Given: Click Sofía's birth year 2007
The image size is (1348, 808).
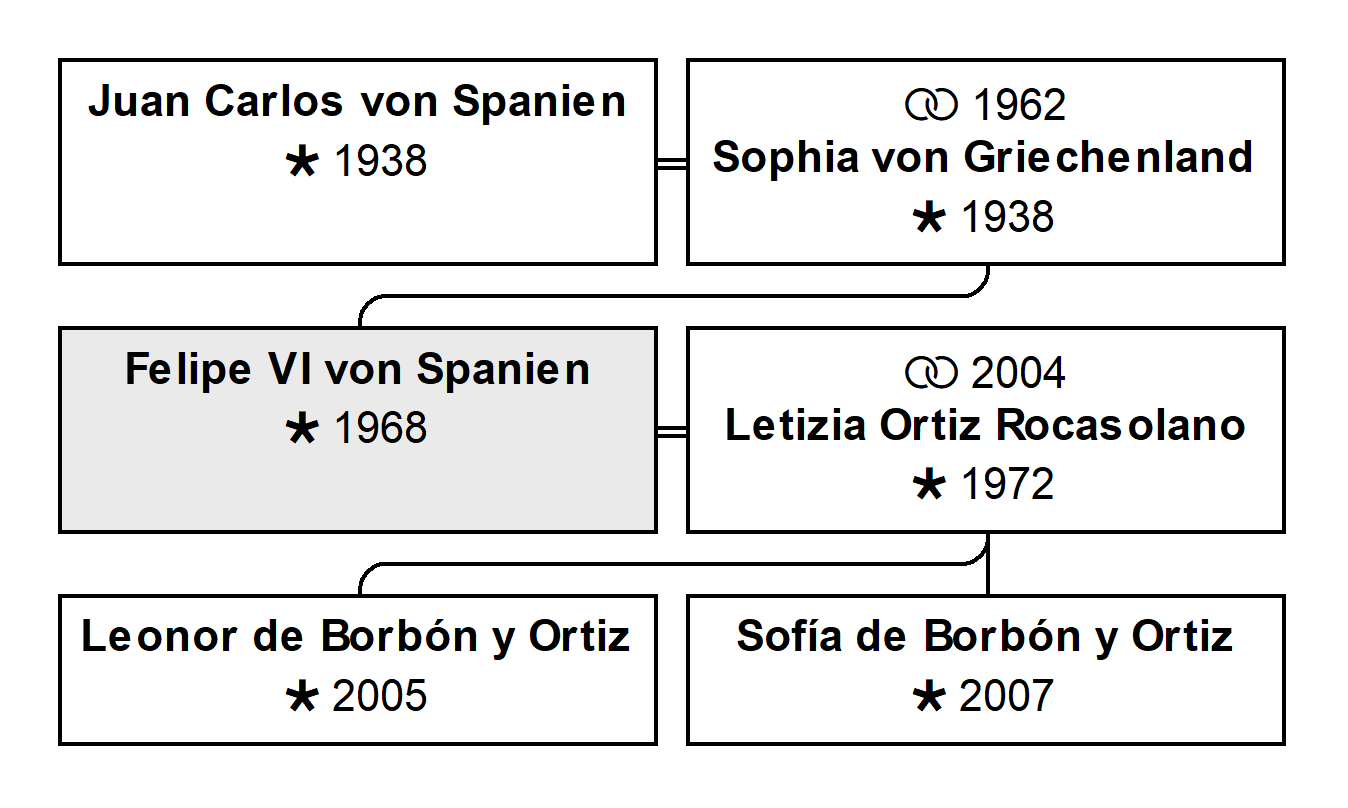Looking at the screenshot, I should pyautogui.click(x=1006, y=697).
